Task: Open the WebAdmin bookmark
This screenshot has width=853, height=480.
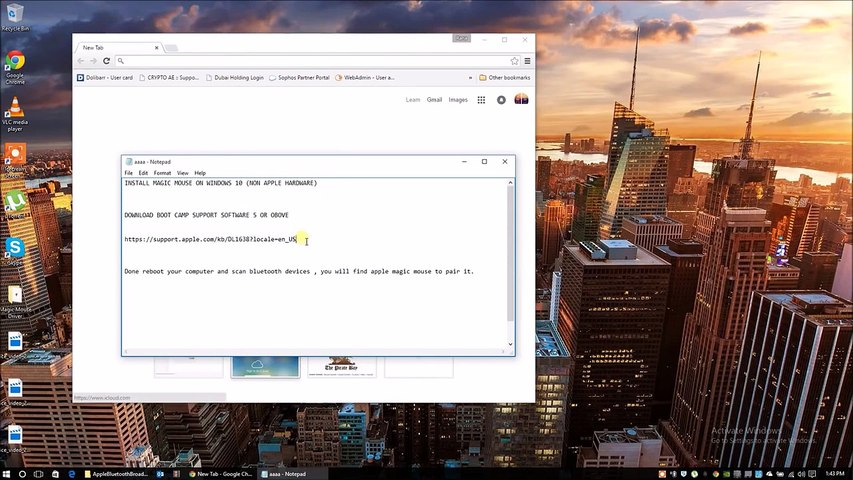Action: (364, 78)
